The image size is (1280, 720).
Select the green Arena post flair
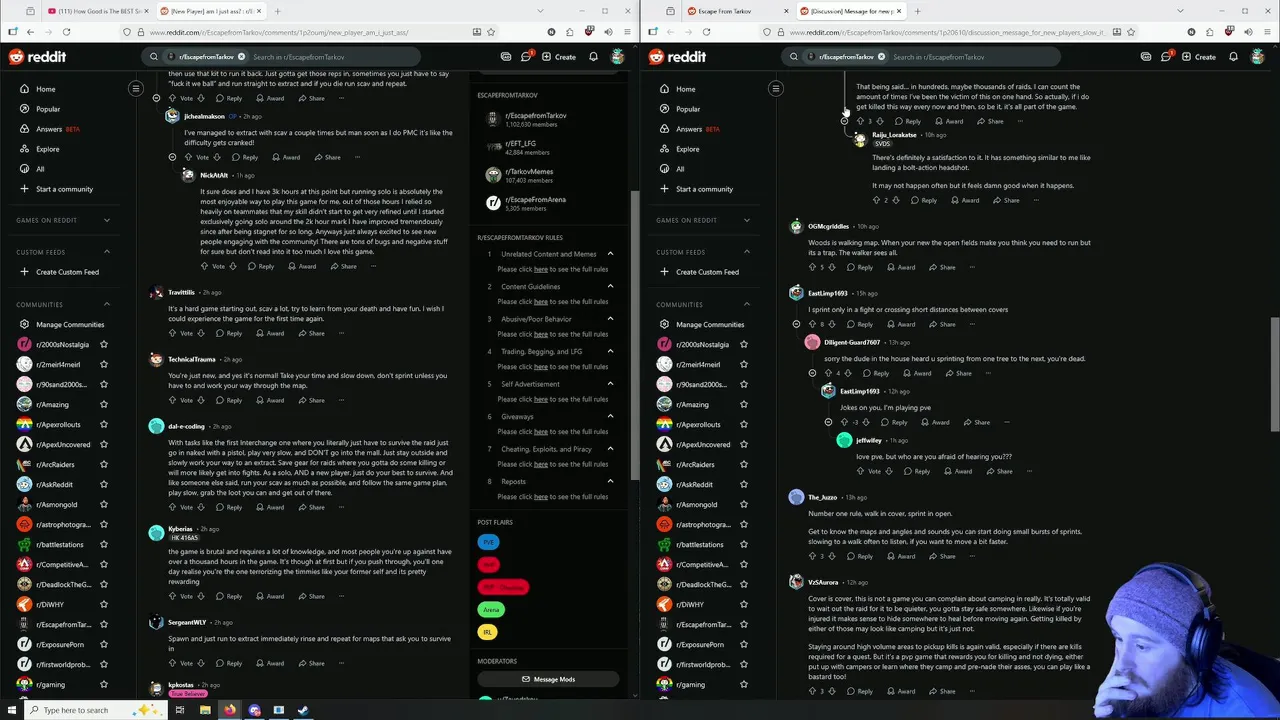490,609
